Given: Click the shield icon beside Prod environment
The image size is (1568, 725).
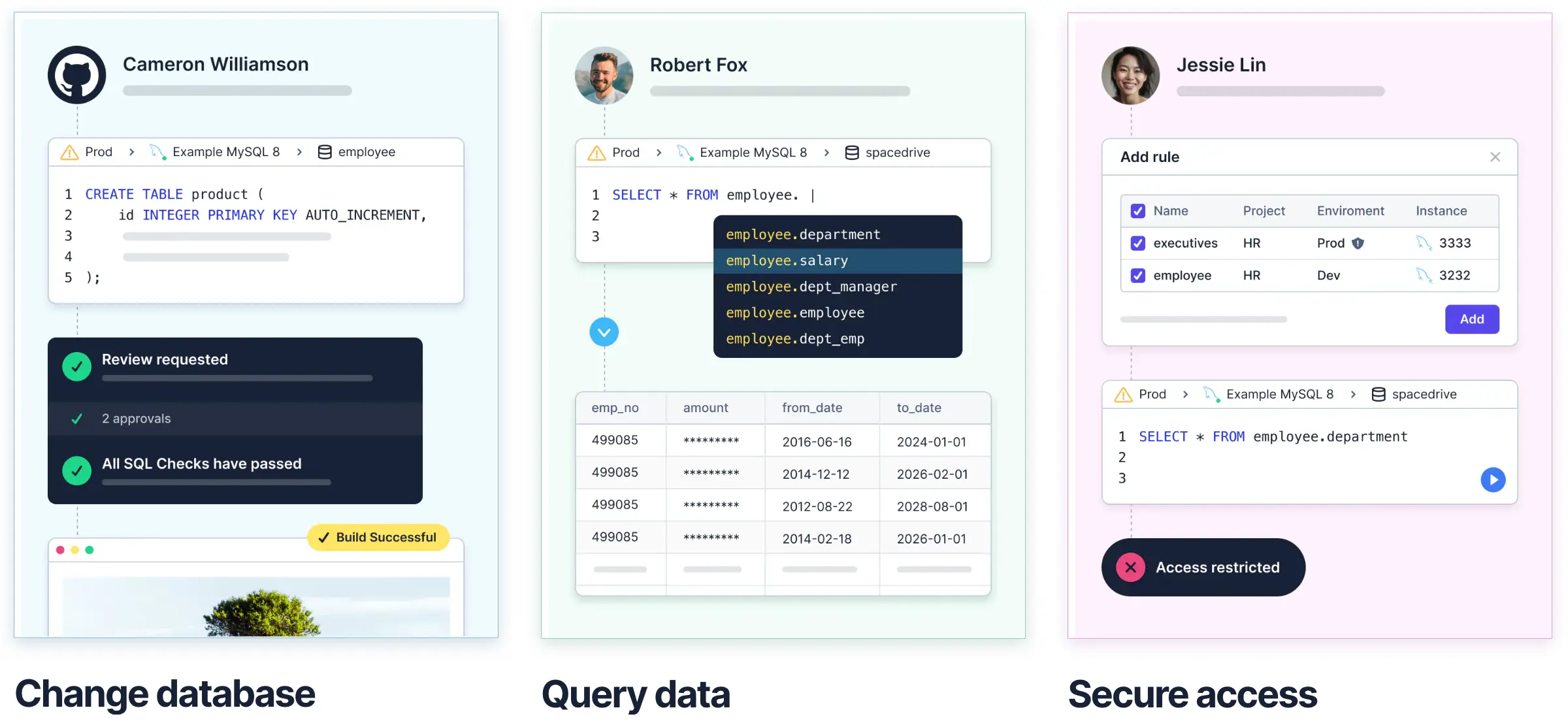Looking at the screenshot, I should pos(1358,244).
